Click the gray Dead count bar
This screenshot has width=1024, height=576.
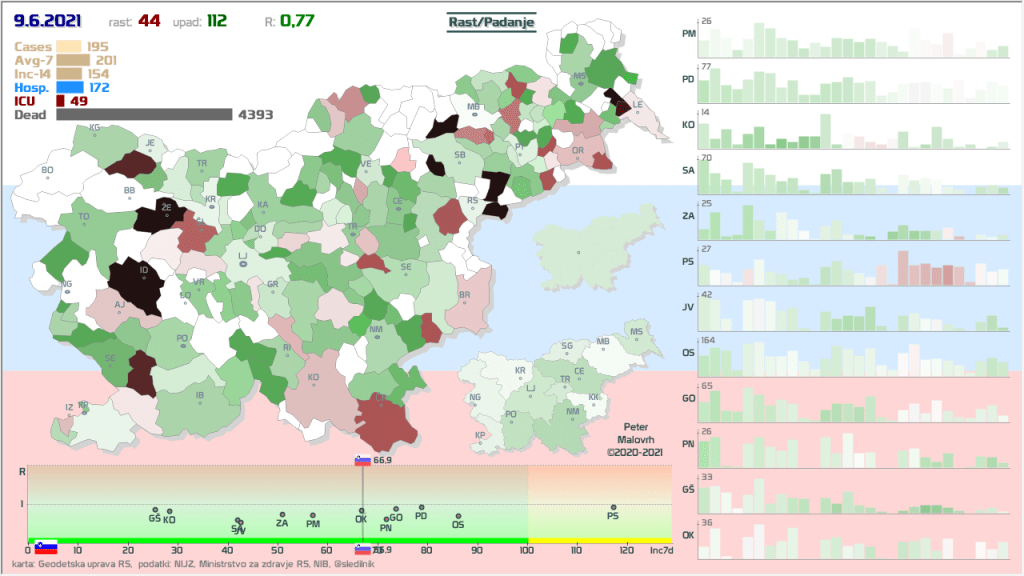(x=144, y=115)
